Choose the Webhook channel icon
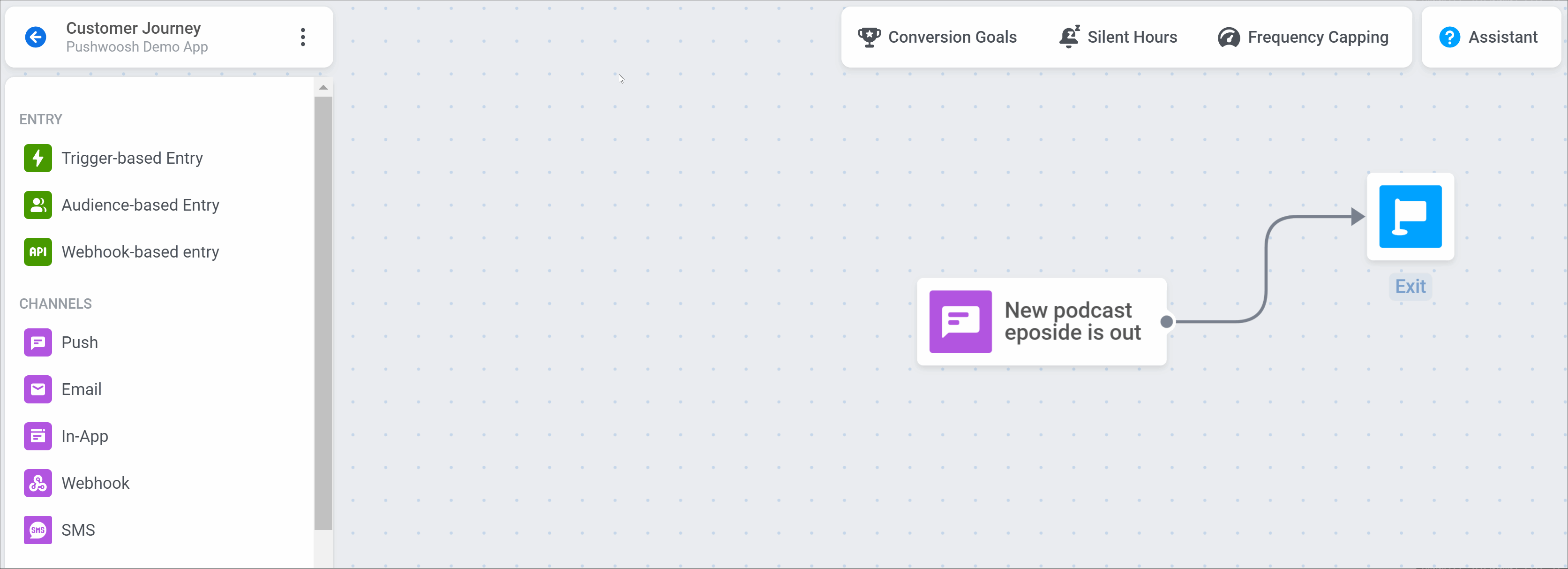1568x569 pixels. pyautogui.click(x=38, y=483)
